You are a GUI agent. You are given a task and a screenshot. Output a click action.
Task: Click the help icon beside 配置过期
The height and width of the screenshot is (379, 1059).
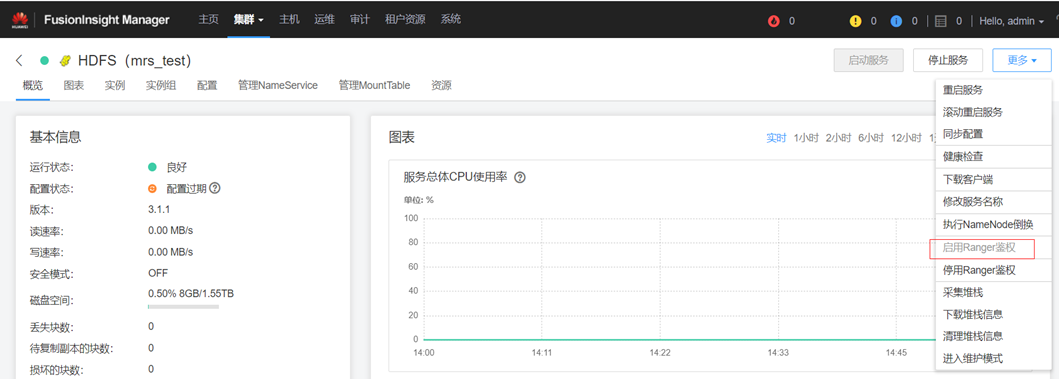[215, 188]
